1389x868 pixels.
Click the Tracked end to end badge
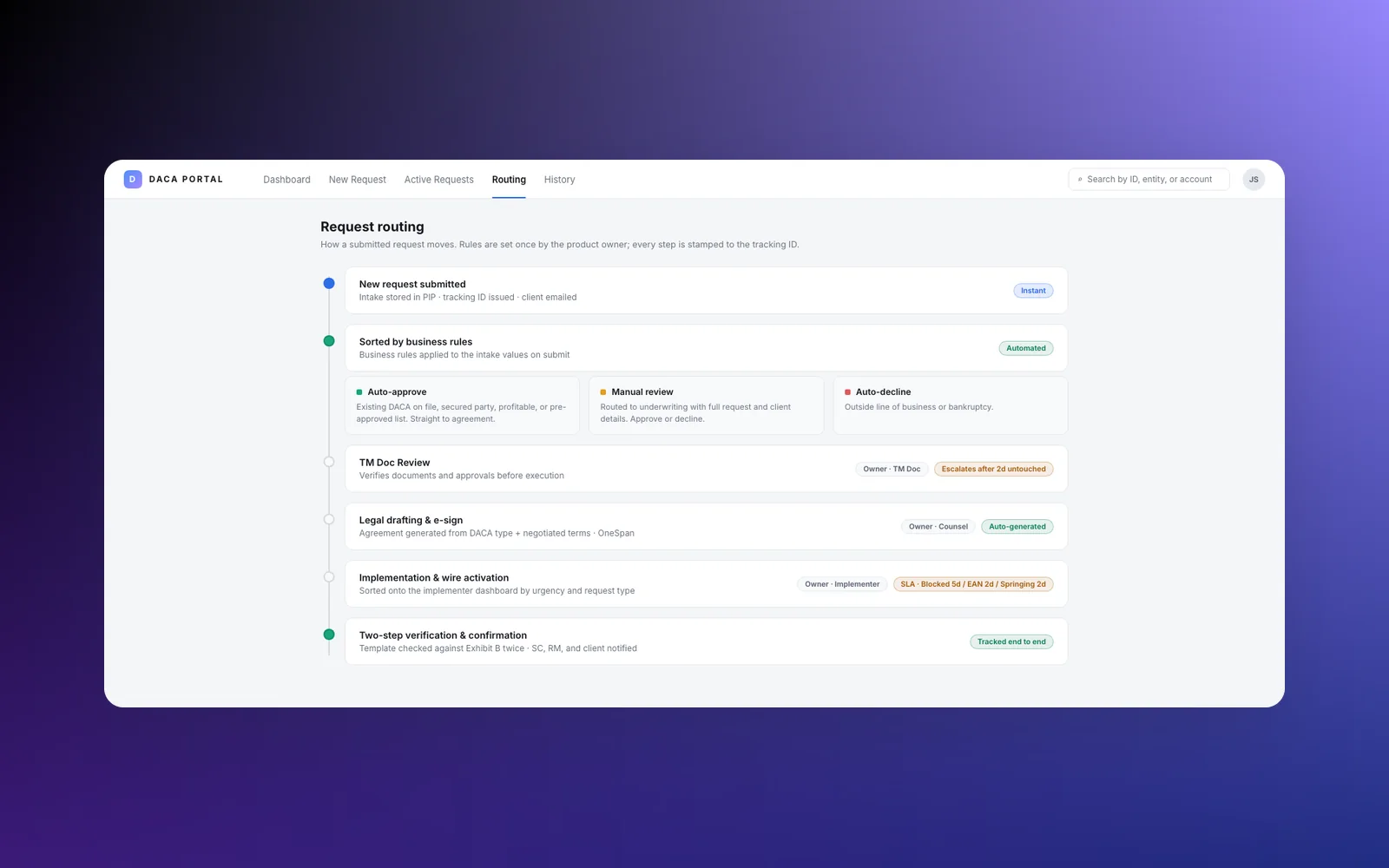[x=1011, y=642]
